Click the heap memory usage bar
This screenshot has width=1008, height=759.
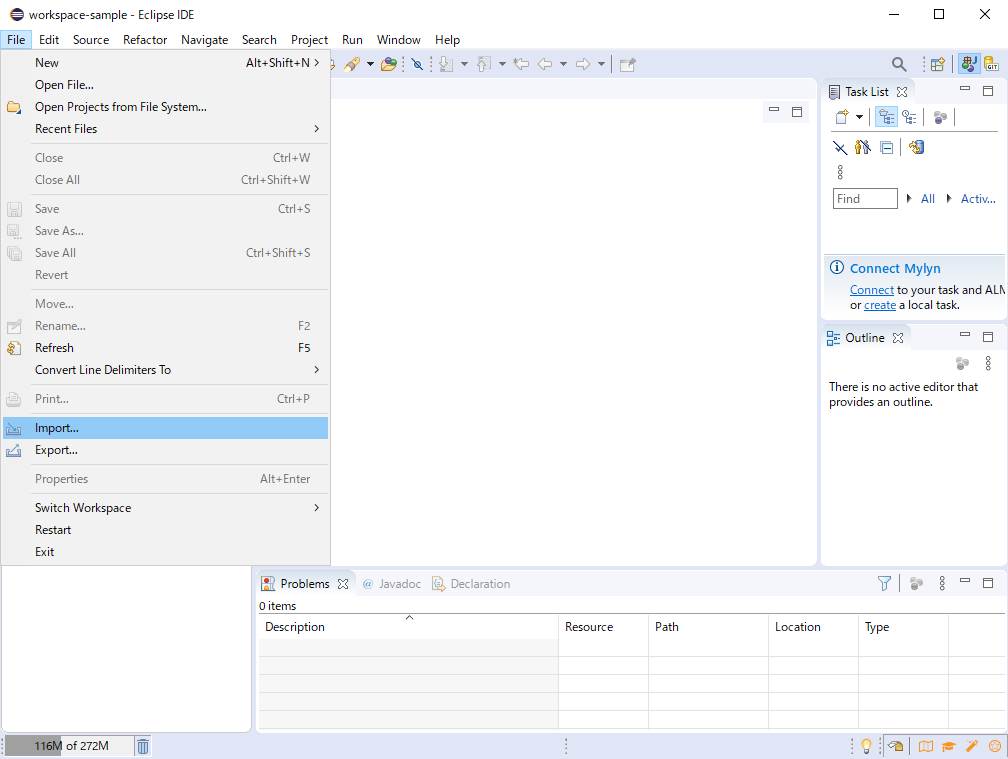click(x=68, y=746)
